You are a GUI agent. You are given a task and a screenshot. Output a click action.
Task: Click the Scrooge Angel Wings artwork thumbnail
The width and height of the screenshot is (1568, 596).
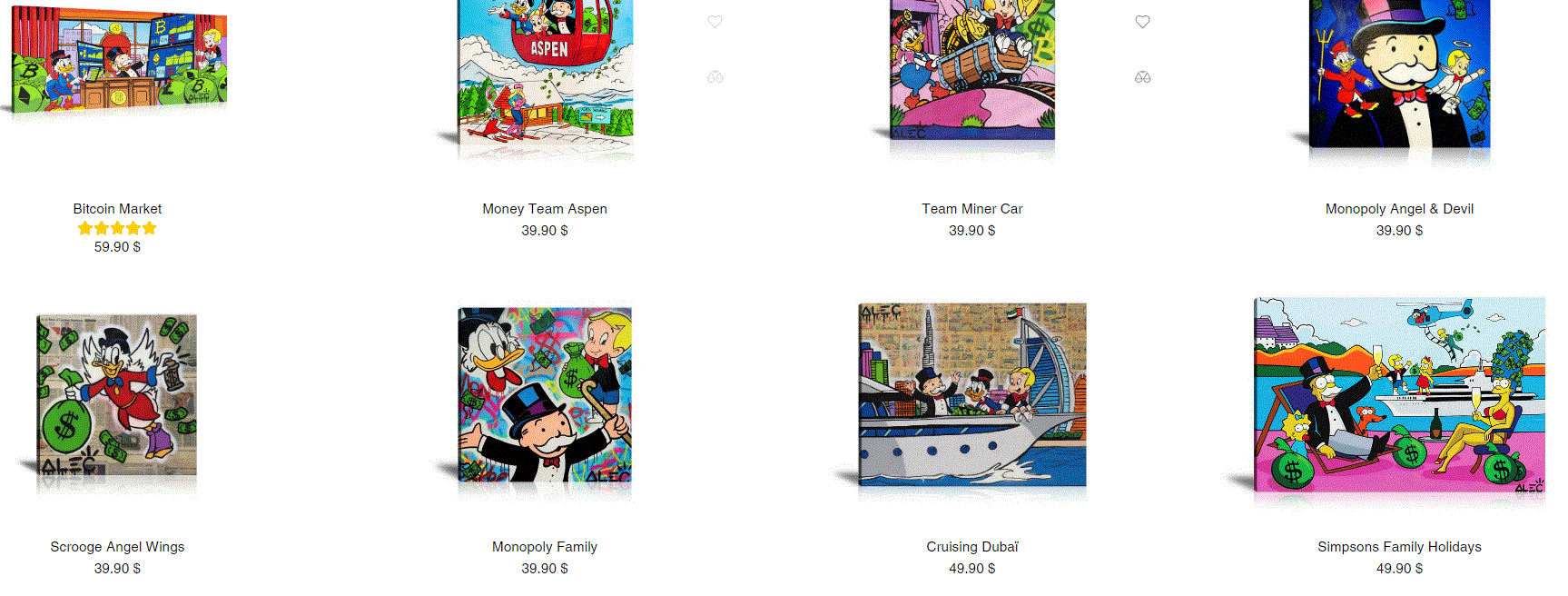pyautogui.click(x=117, y=396)
